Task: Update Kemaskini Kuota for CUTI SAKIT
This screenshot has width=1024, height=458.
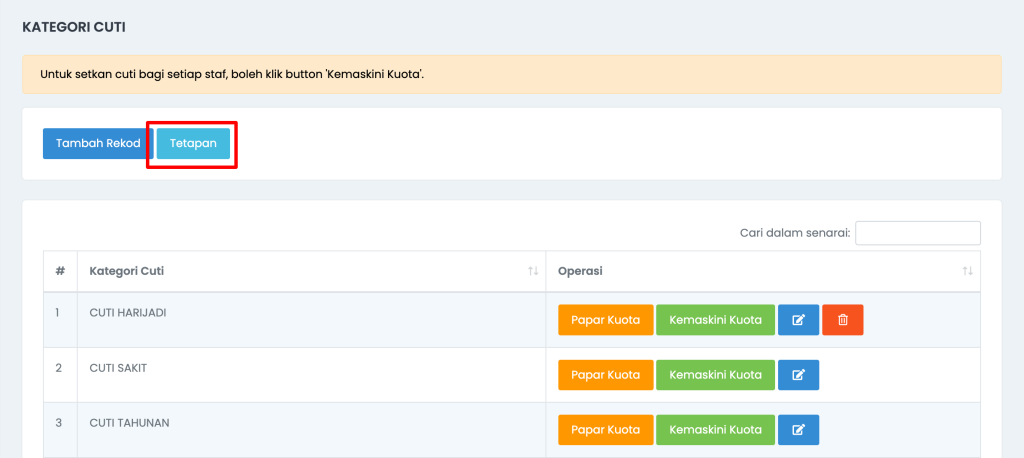Action: [x=715, y=375]
